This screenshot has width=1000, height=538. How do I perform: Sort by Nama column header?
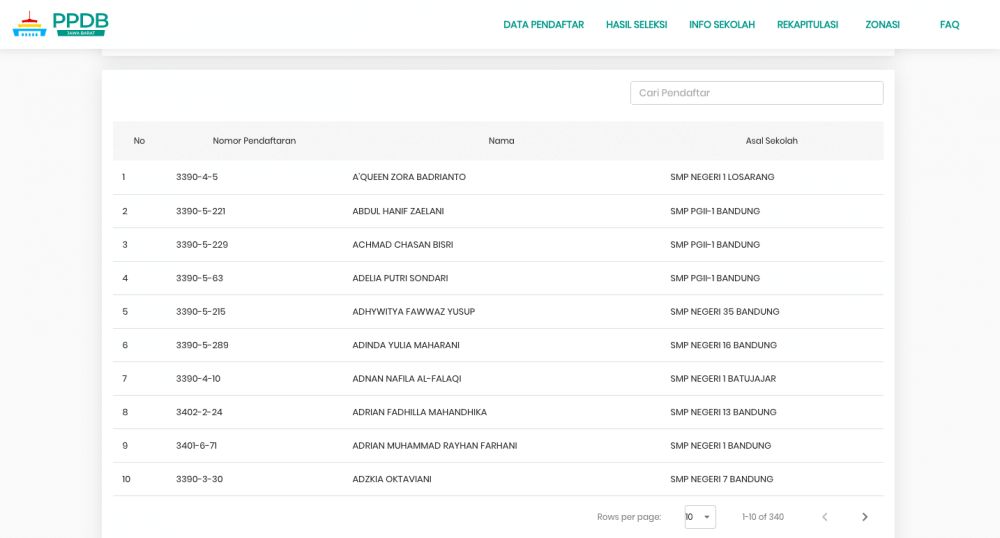(501, 141)
